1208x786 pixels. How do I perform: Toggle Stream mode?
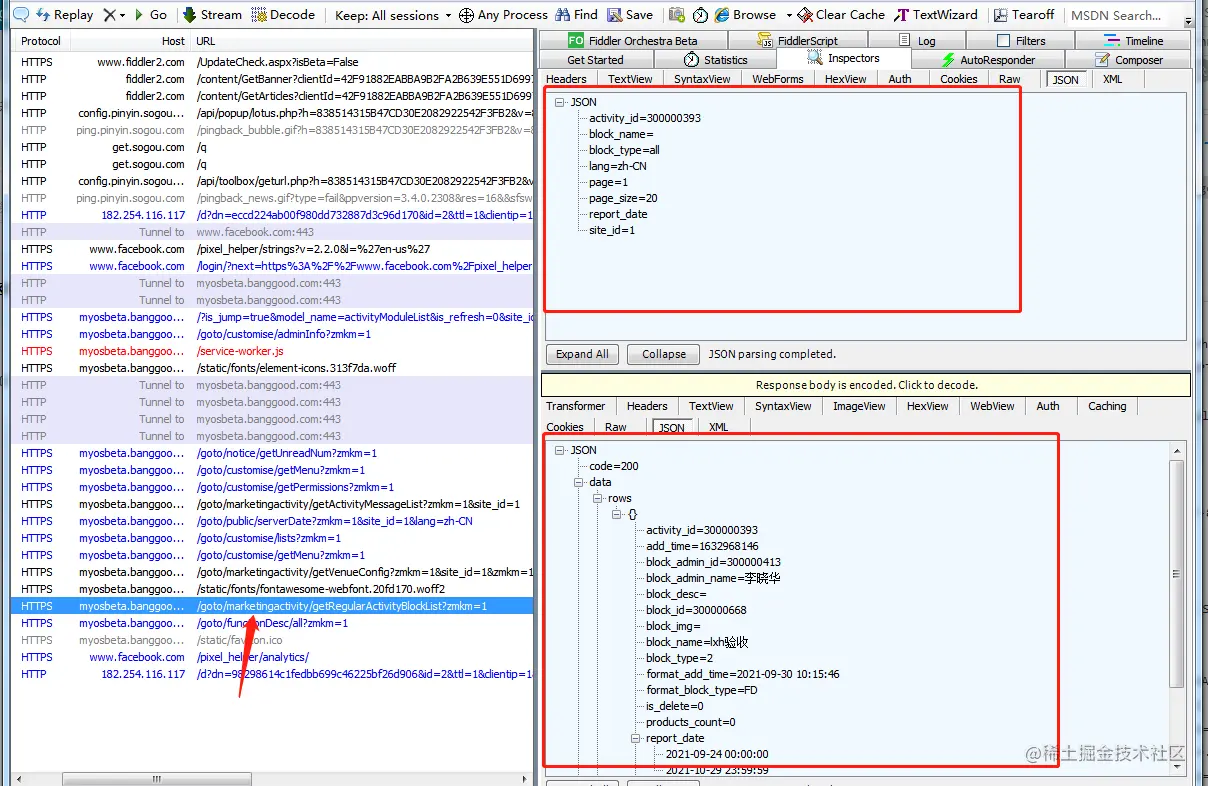pos(212,15)
